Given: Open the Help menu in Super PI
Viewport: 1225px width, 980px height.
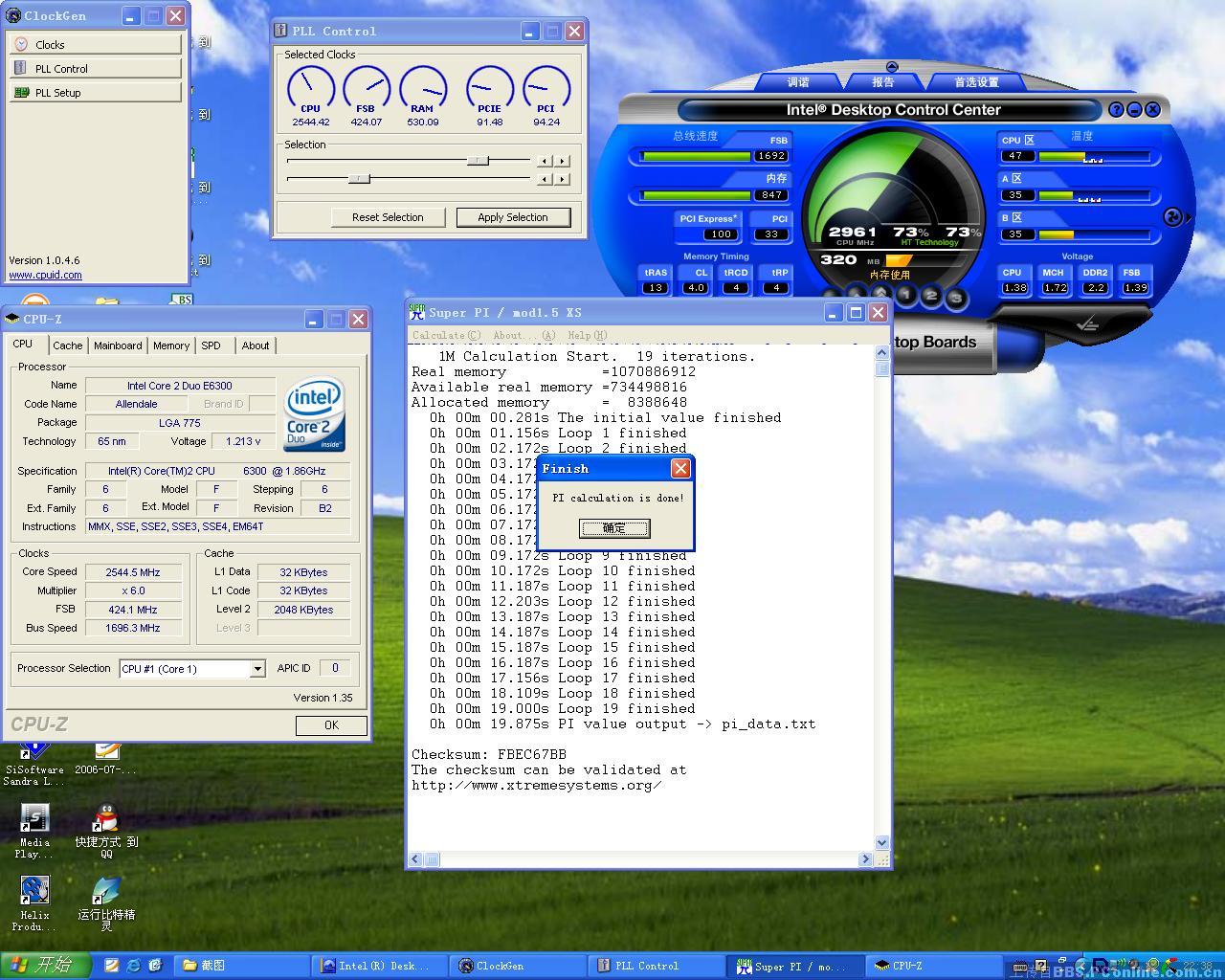Looking at the screenshot, I should tap(587, 335).
